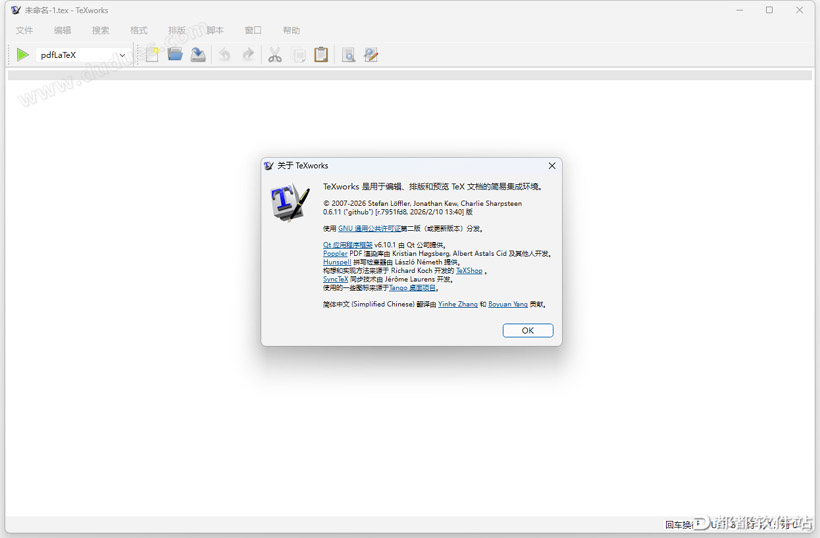Open the 帮助 menu

click(x=291, y=30)
